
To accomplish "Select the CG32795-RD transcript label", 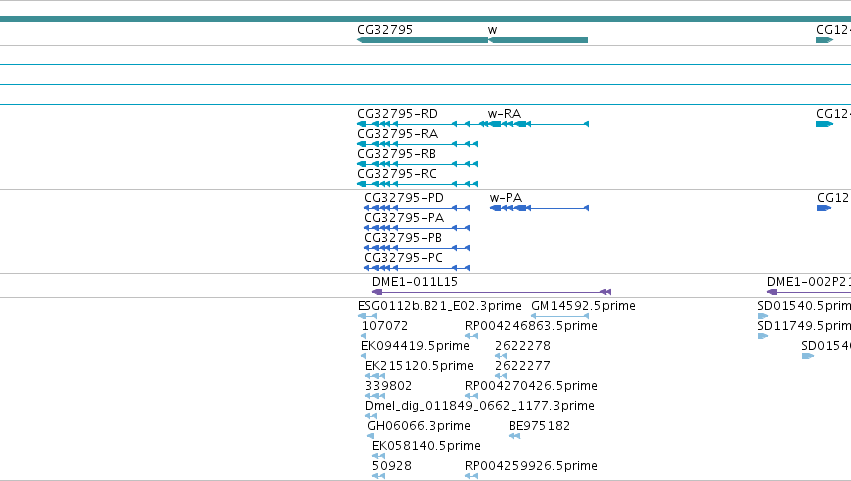I will [397, 114].
